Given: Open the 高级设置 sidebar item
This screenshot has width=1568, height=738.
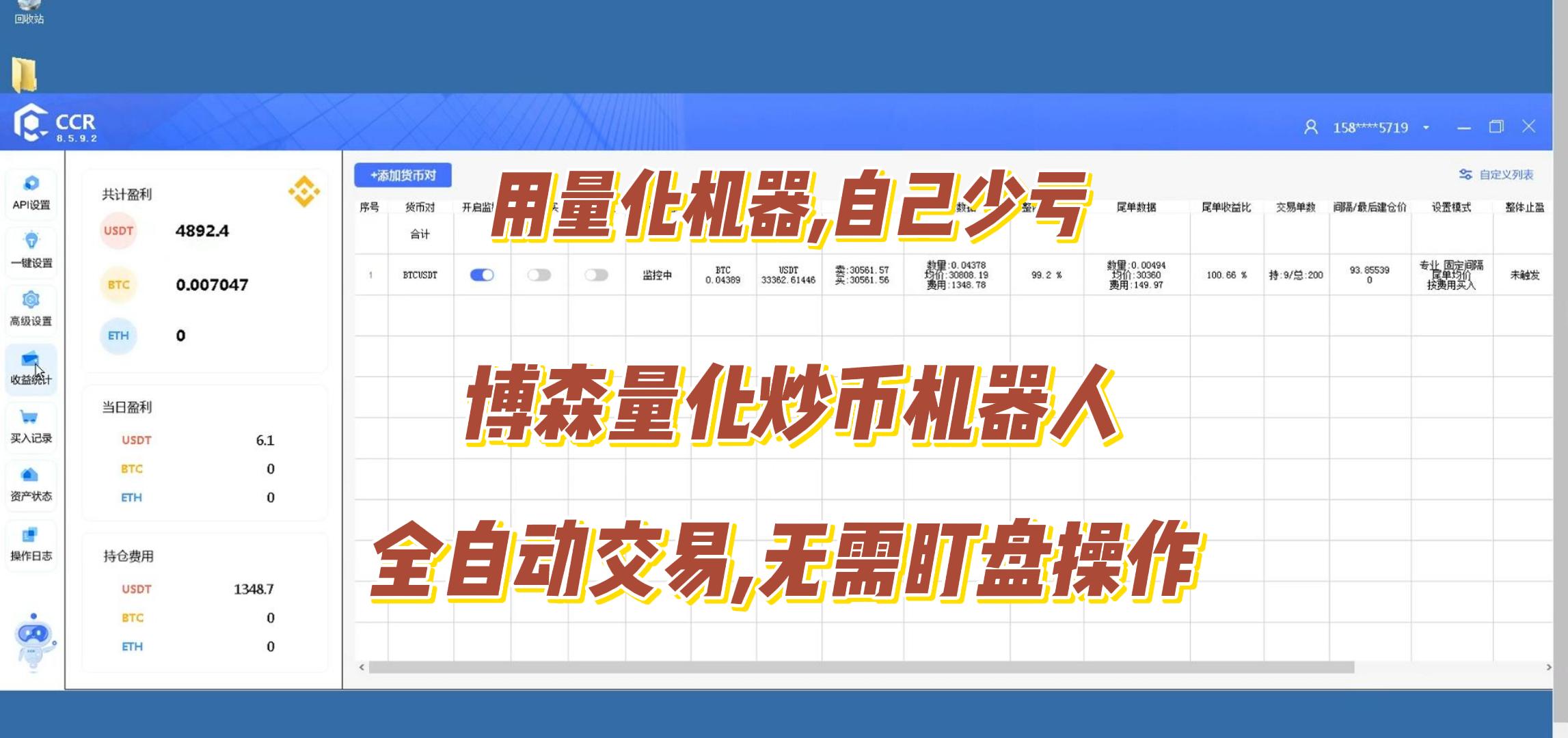Looking at the screenshot, I should 31,309.
